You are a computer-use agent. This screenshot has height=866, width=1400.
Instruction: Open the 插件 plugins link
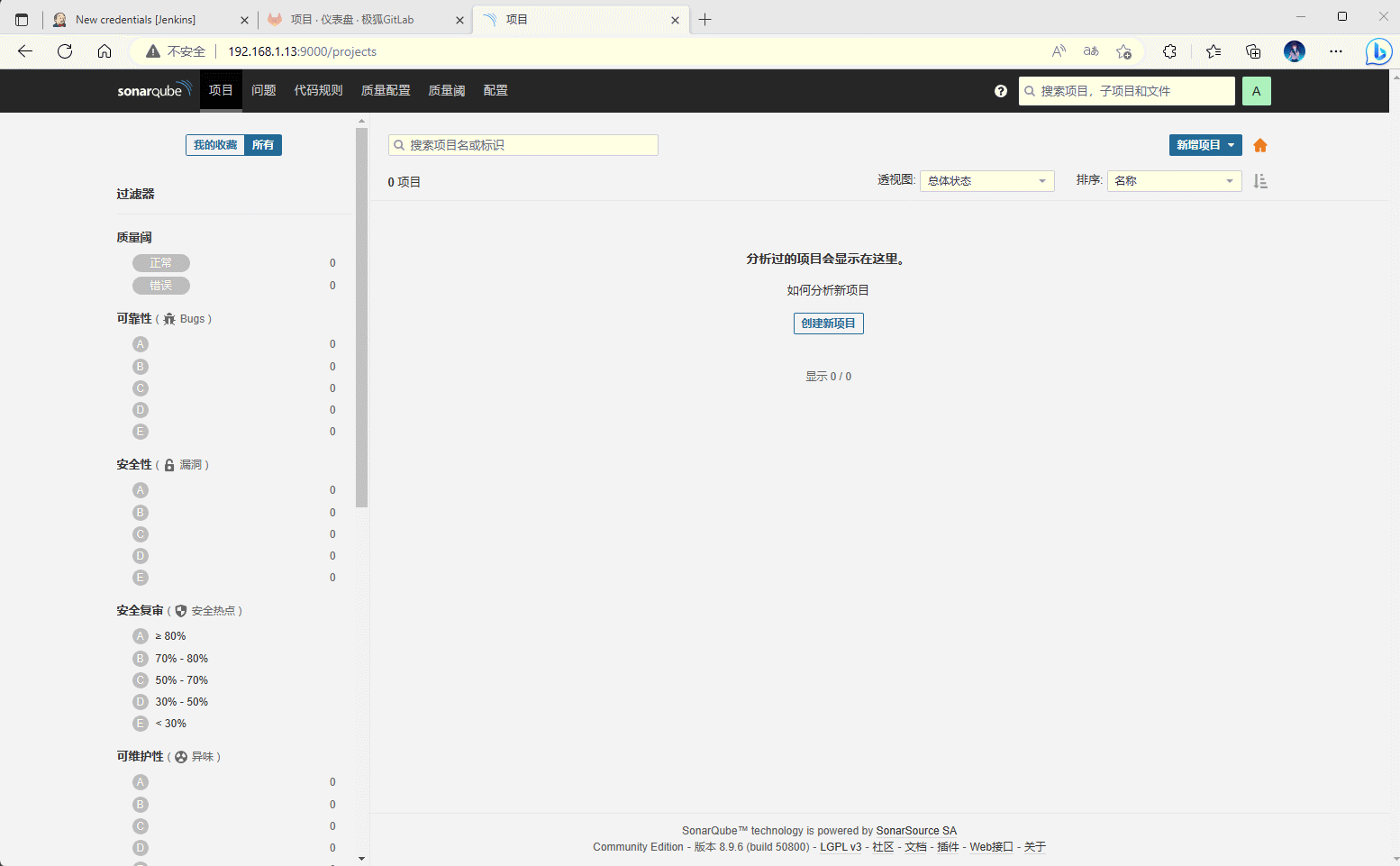(948, 847)
